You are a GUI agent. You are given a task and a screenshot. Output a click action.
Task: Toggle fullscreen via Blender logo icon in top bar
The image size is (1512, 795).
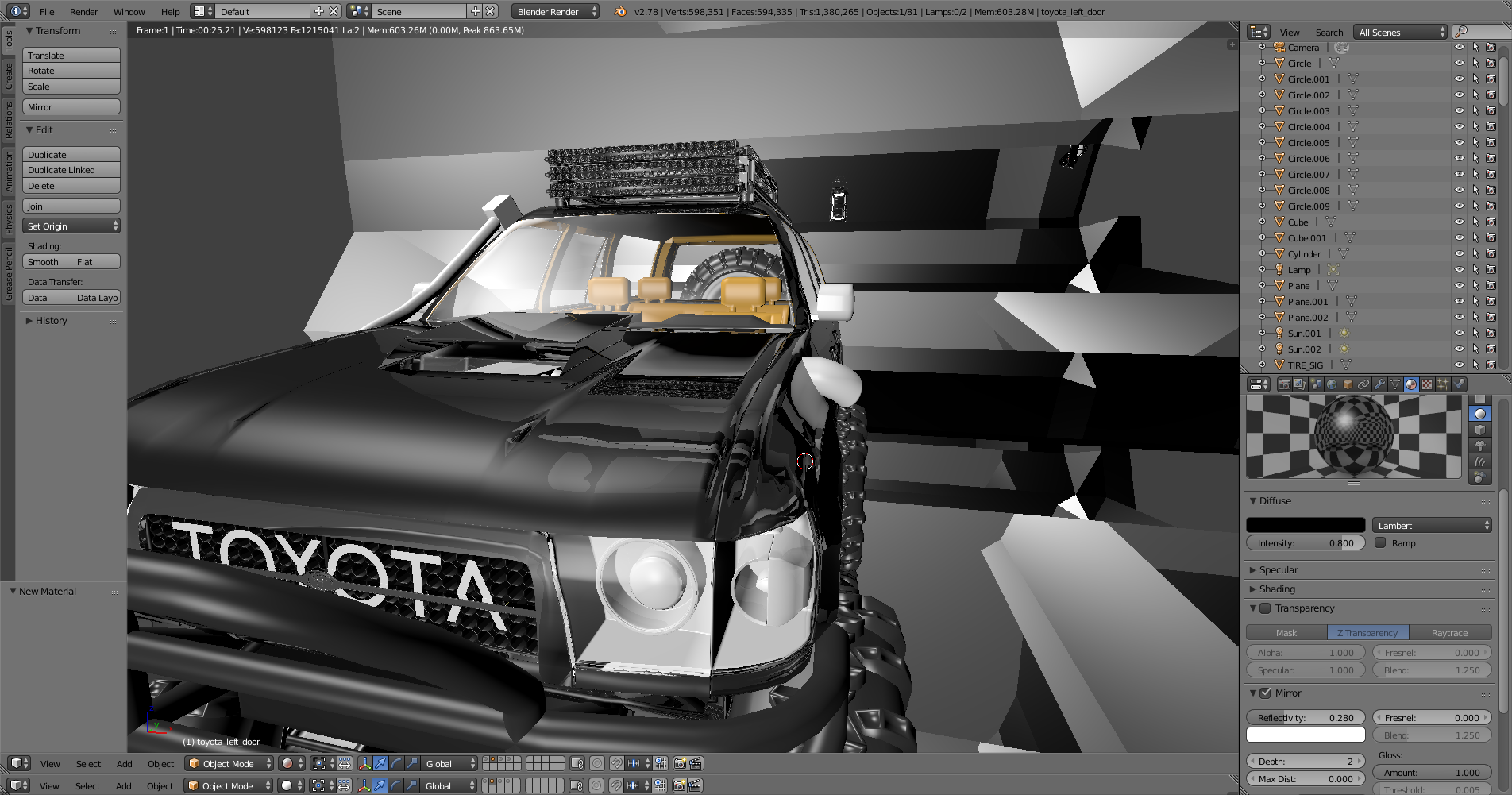click(620, 11)
